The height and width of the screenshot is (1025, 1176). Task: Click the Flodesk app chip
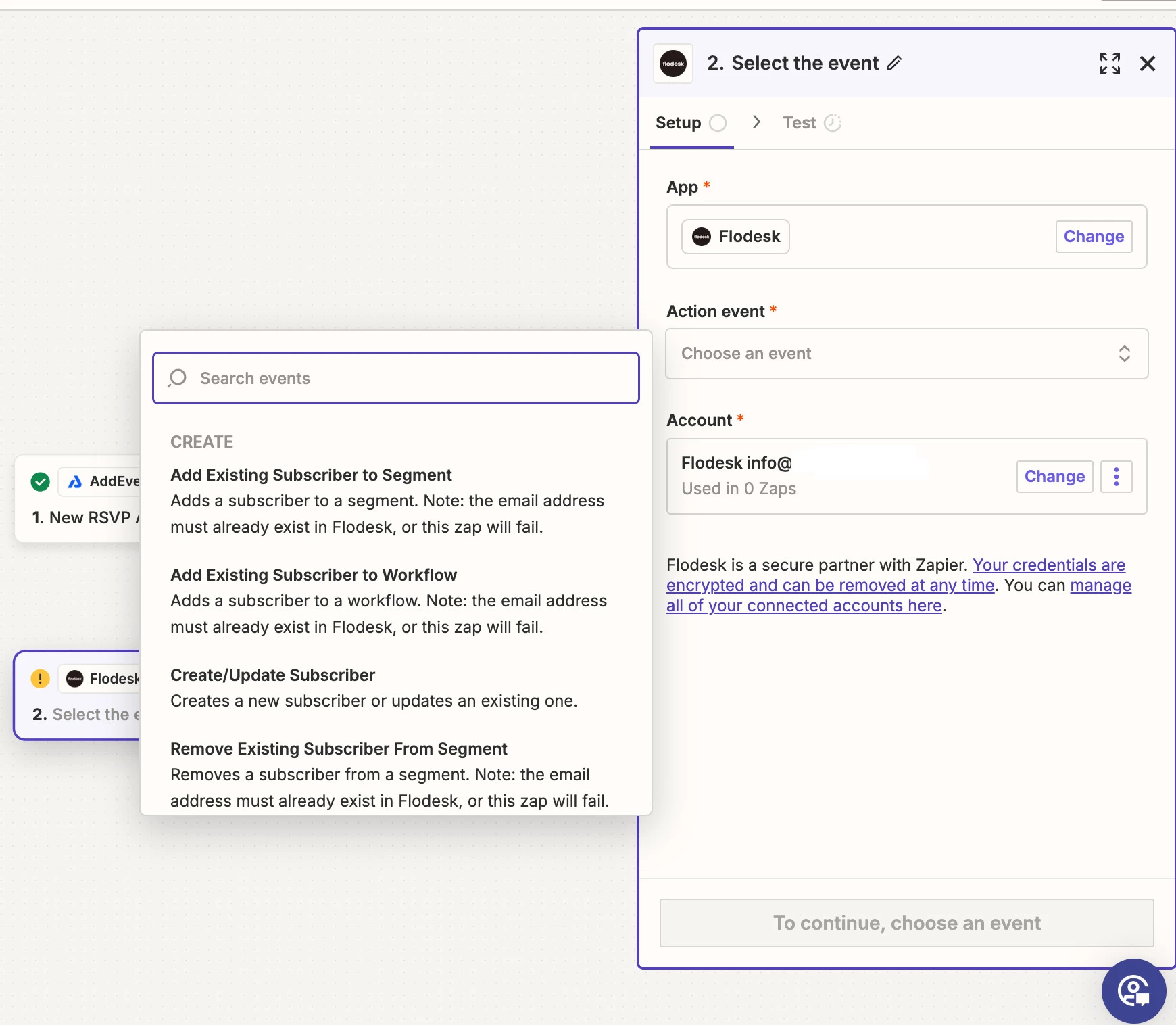click(x=735, y=237)
